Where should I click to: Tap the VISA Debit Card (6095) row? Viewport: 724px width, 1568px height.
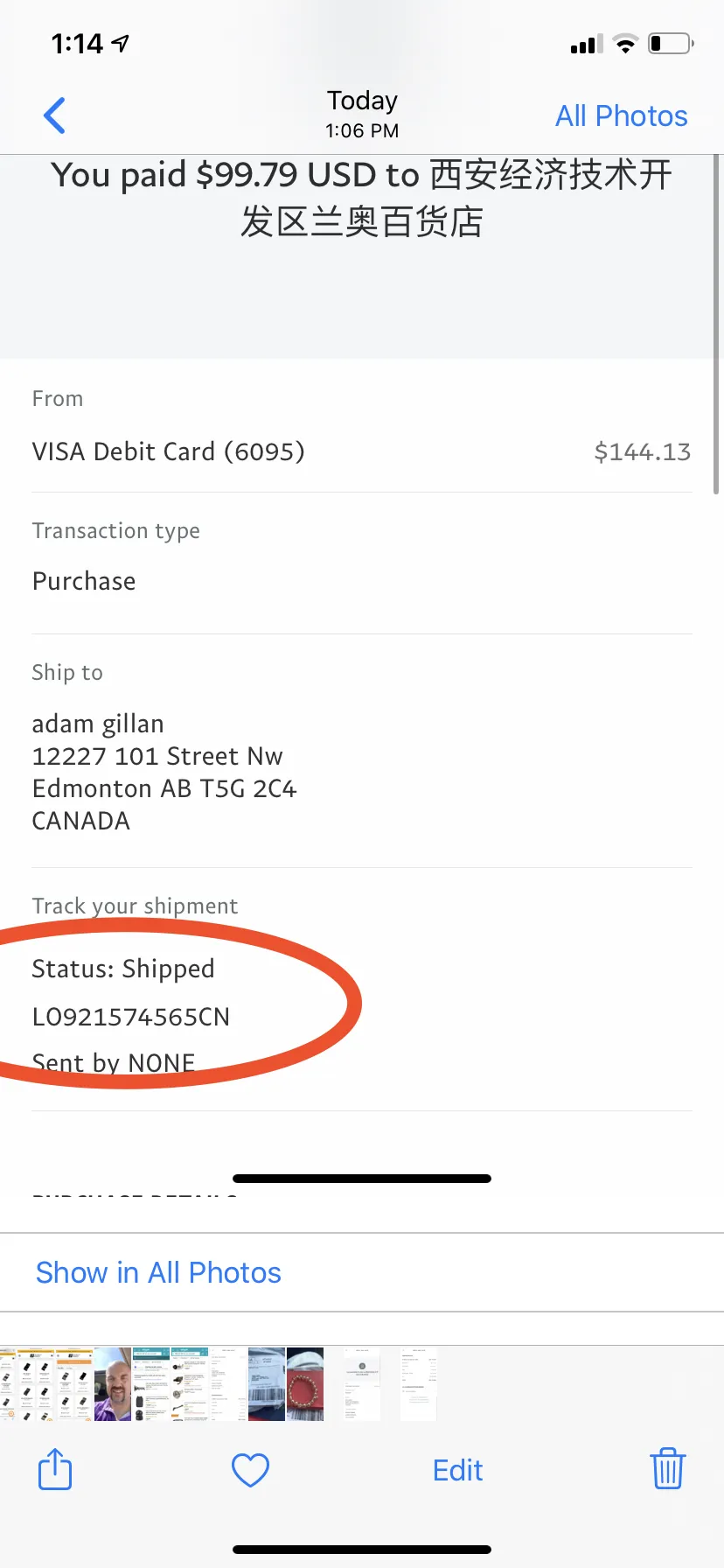(x=362, y=451)
